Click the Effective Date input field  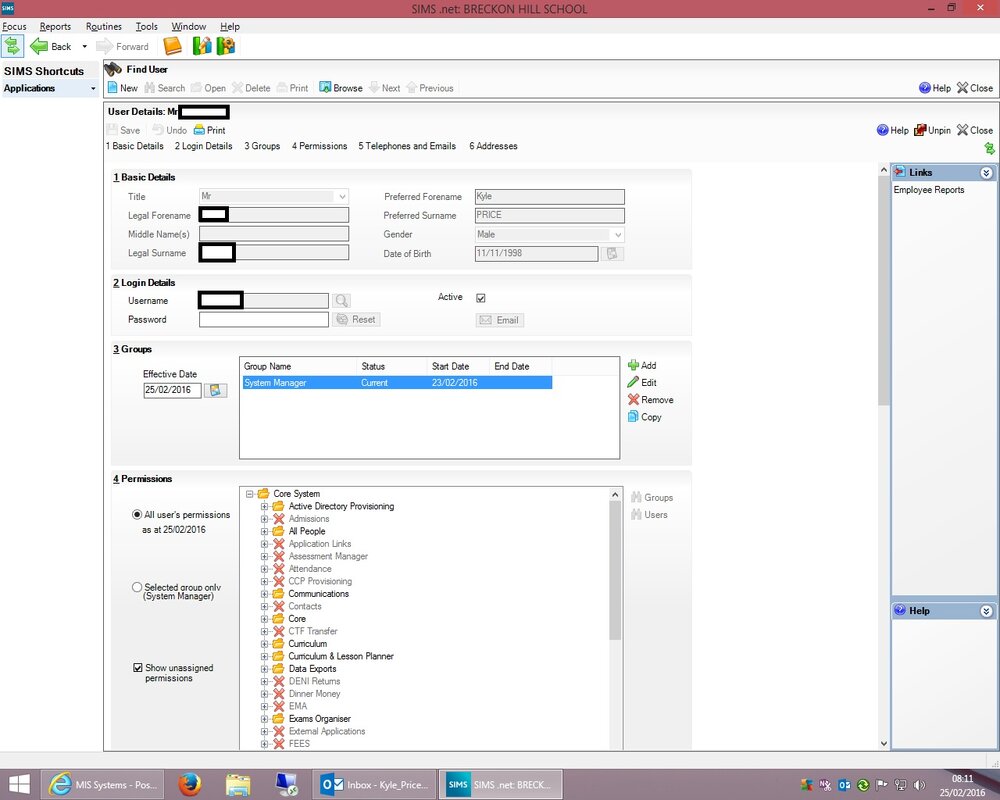point(172,390)
